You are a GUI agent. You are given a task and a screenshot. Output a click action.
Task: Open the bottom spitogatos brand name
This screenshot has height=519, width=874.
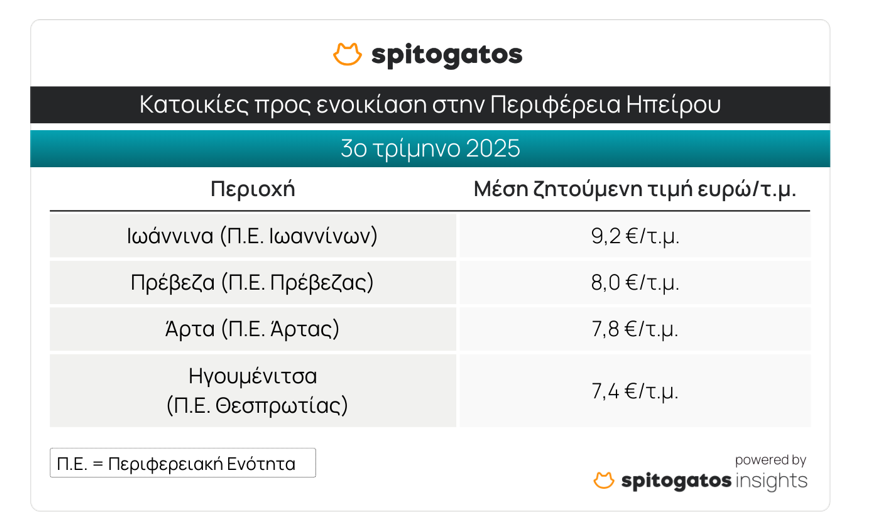click(676, 481)
